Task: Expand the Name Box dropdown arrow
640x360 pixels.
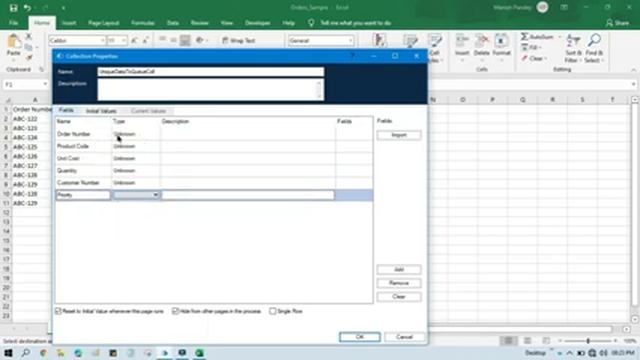Action: point(45,84)
